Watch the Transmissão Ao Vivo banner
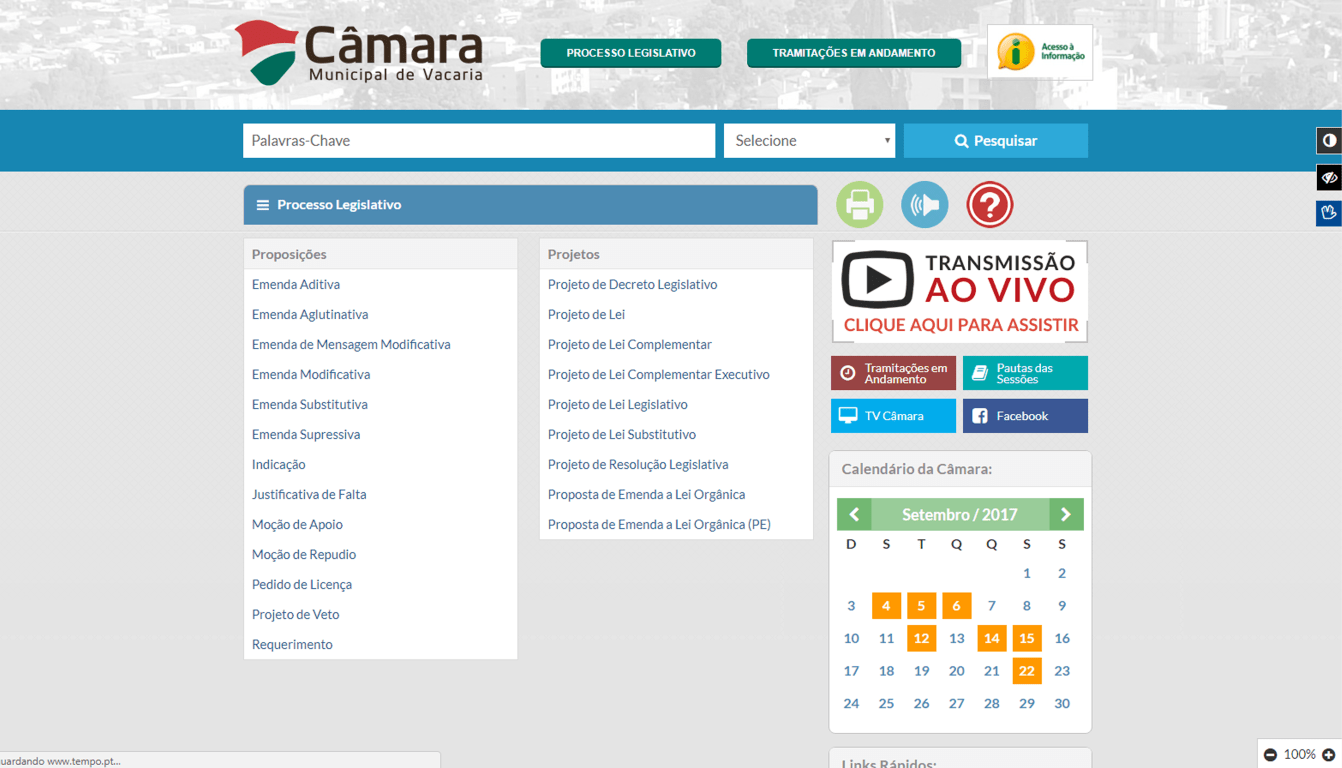1342x768 pixels. click(x=960, y=291)
